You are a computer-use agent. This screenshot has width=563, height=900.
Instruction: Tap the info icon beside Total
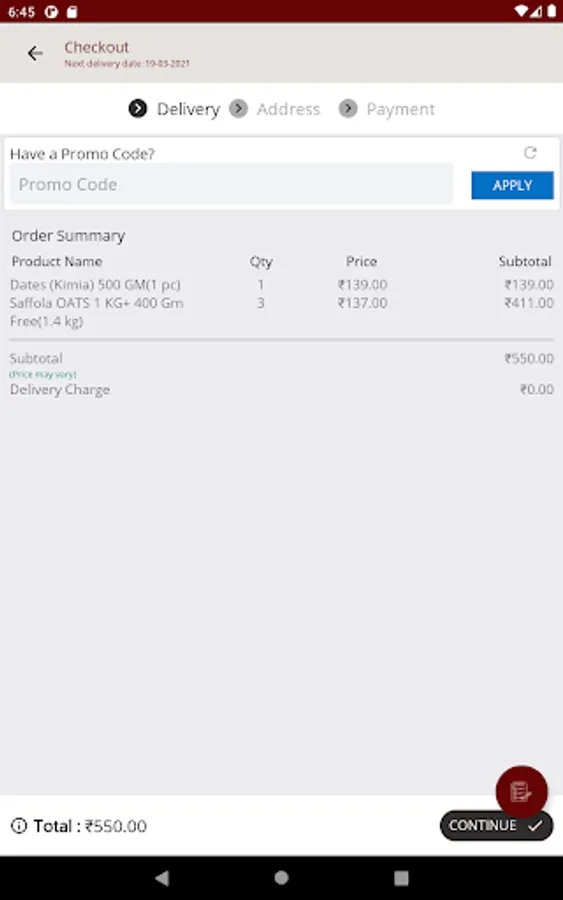click(x=19, y=826)
